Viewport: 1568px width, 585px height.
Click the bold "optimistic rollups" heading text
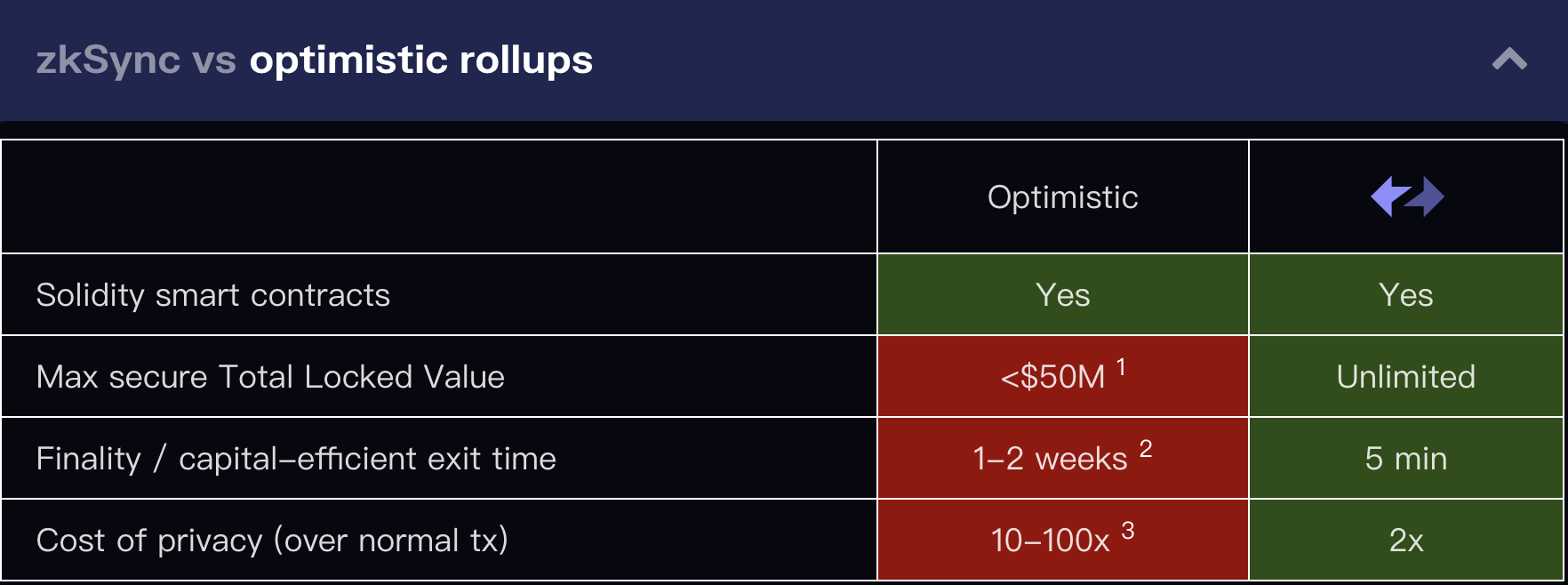pos(420,60)
